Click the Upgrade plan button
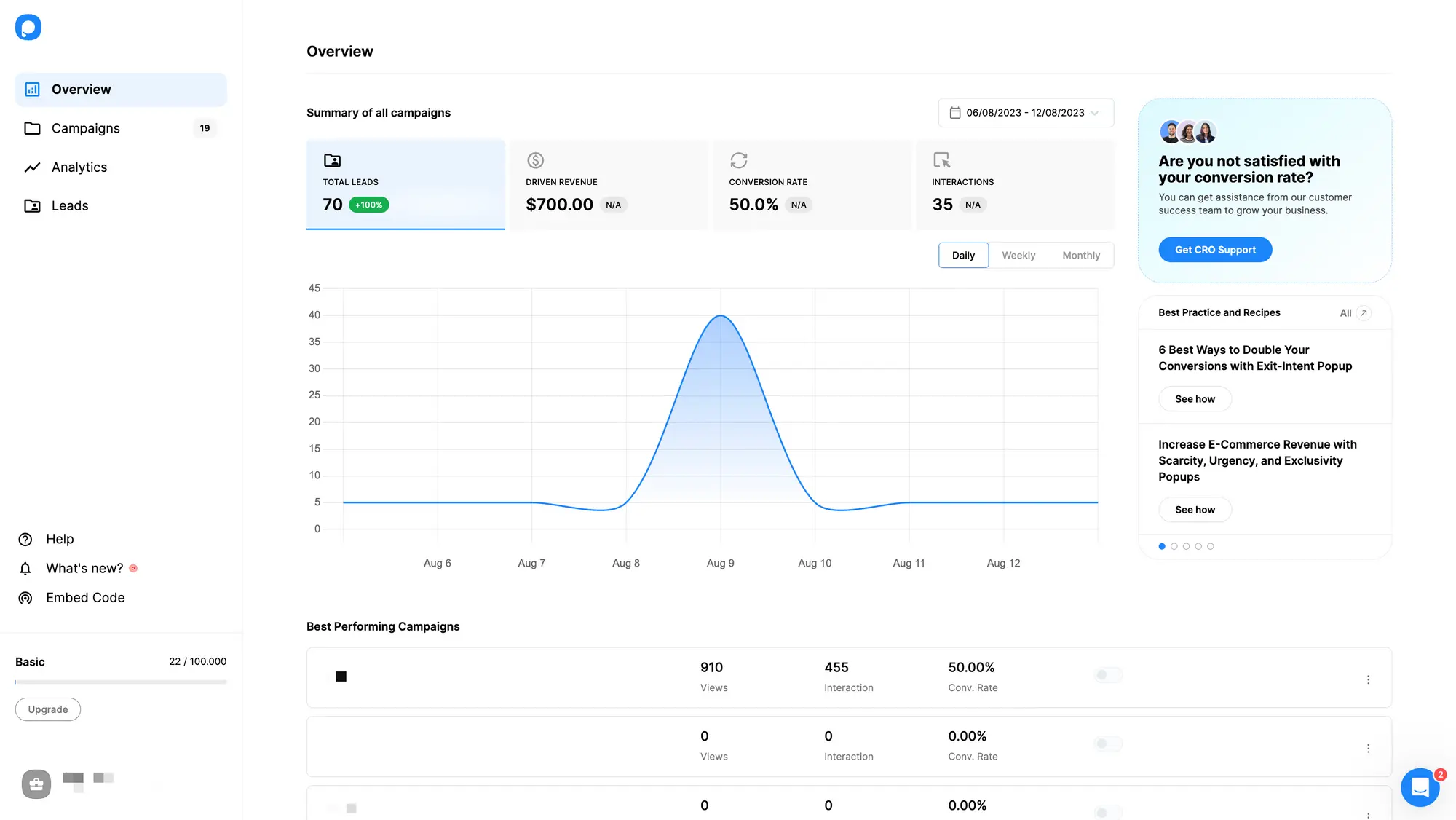The image size is (1456, 820). [x=48, y=709]
